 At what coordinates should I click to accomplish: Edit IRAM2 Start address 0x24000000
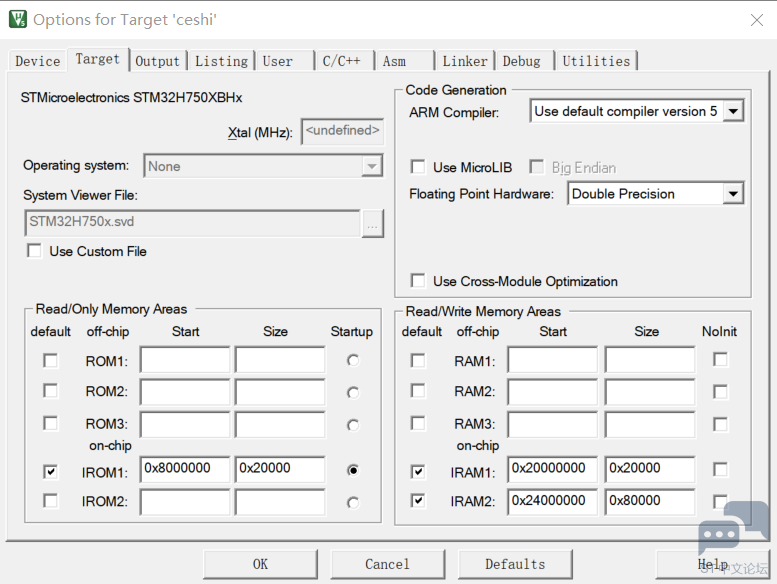553,502
